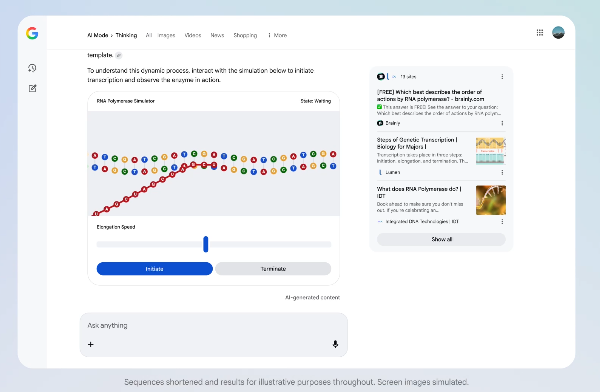Click the link icon next to template
600x392 pixels.
pyautogui.click(x=119, y=56)
